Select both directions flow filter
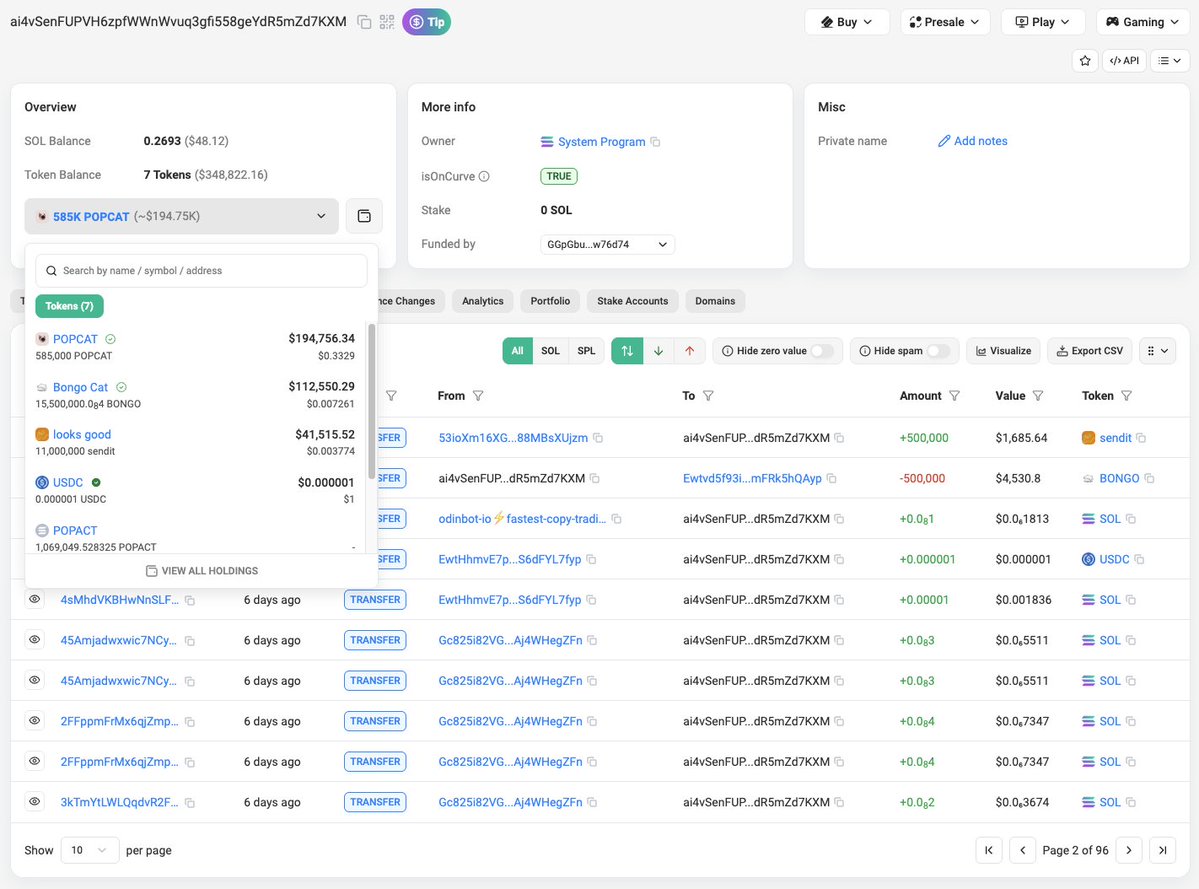Viewport: 1199px width, 889px height. [627, 351]
